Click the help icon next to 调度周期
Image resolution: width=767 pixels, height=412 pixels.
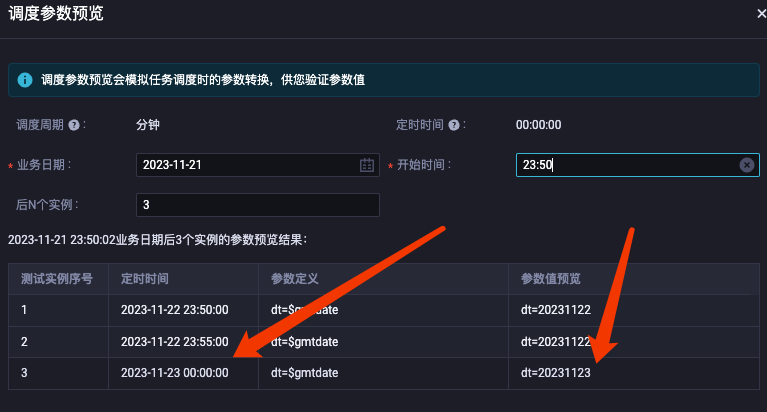(x=74, y=125)
